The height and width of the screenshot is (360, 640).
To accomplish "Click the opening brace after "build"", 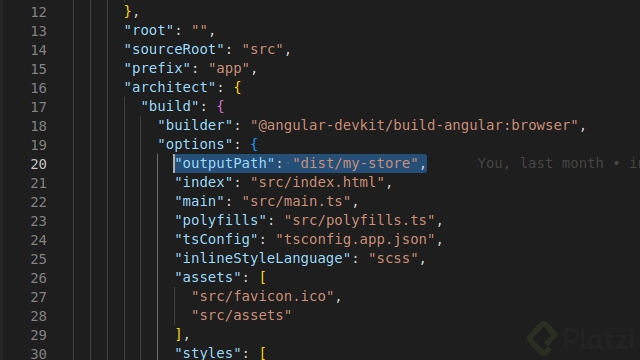I will [x=221, y=107].
